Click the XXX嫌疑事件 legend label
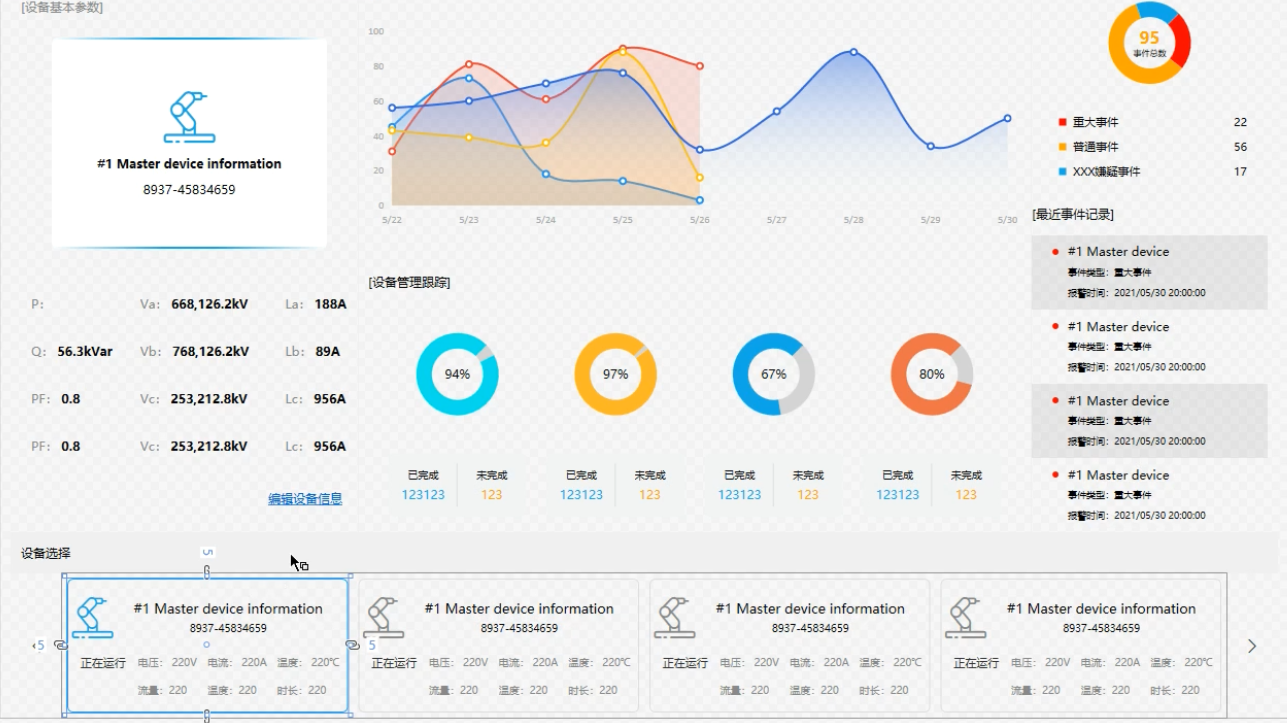The image size is (1287, 723). coord(1106,172)
